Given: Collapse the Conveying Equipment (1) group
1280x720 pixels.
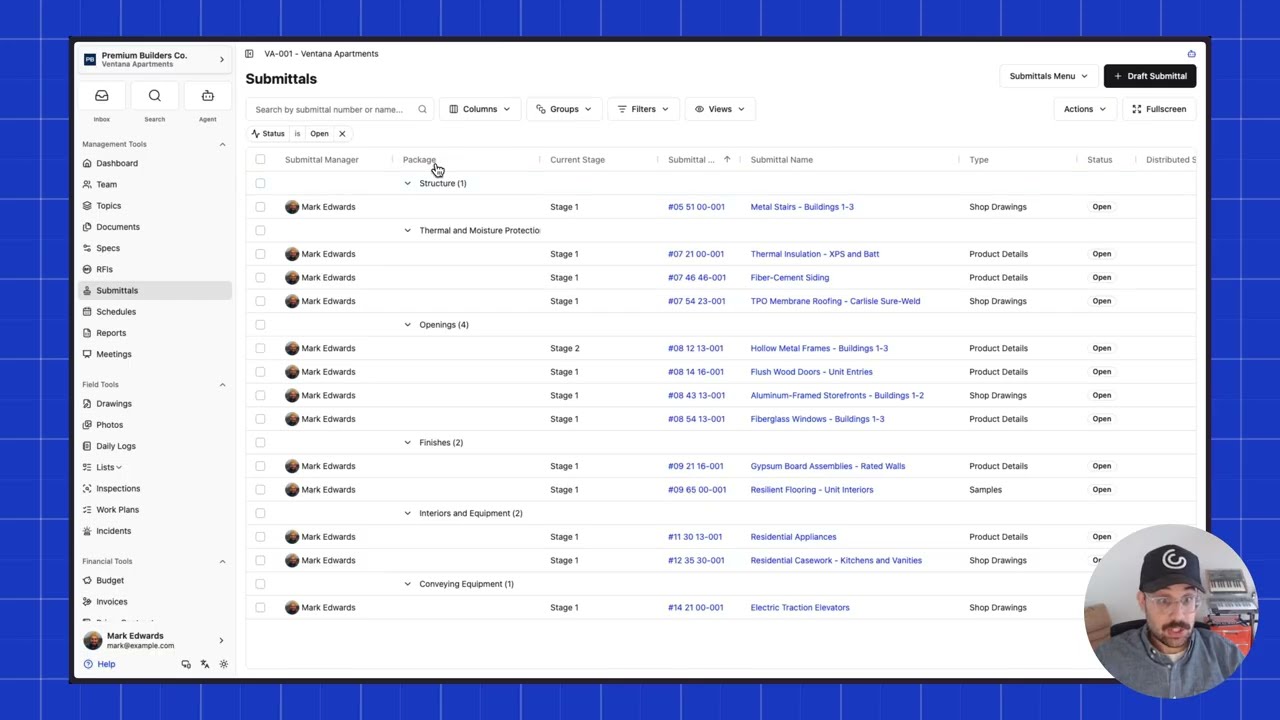Looking at the screenshot, I should click(407, 584).
